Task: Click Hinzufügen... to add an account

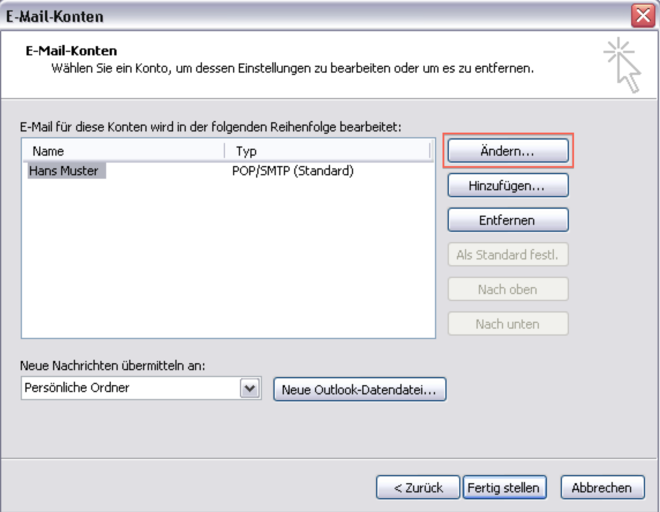Action: click(x=507, y=186)
